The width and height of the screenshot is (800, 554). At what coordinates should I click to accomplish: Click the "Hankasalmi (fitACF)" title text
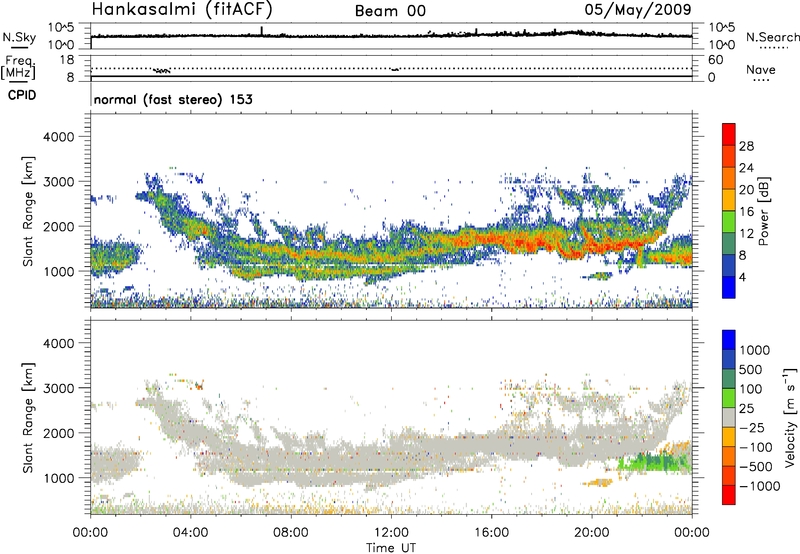182,9
